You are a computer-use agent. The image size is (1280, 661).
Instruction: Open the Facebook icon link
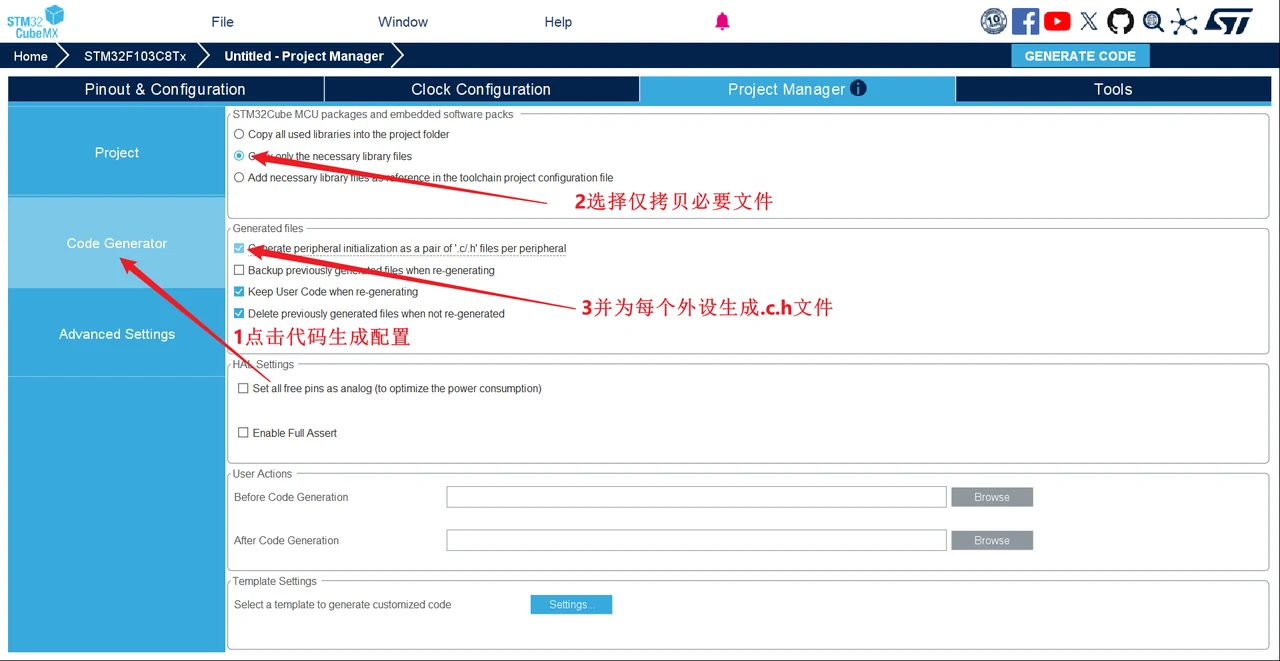pos(1025,21)
